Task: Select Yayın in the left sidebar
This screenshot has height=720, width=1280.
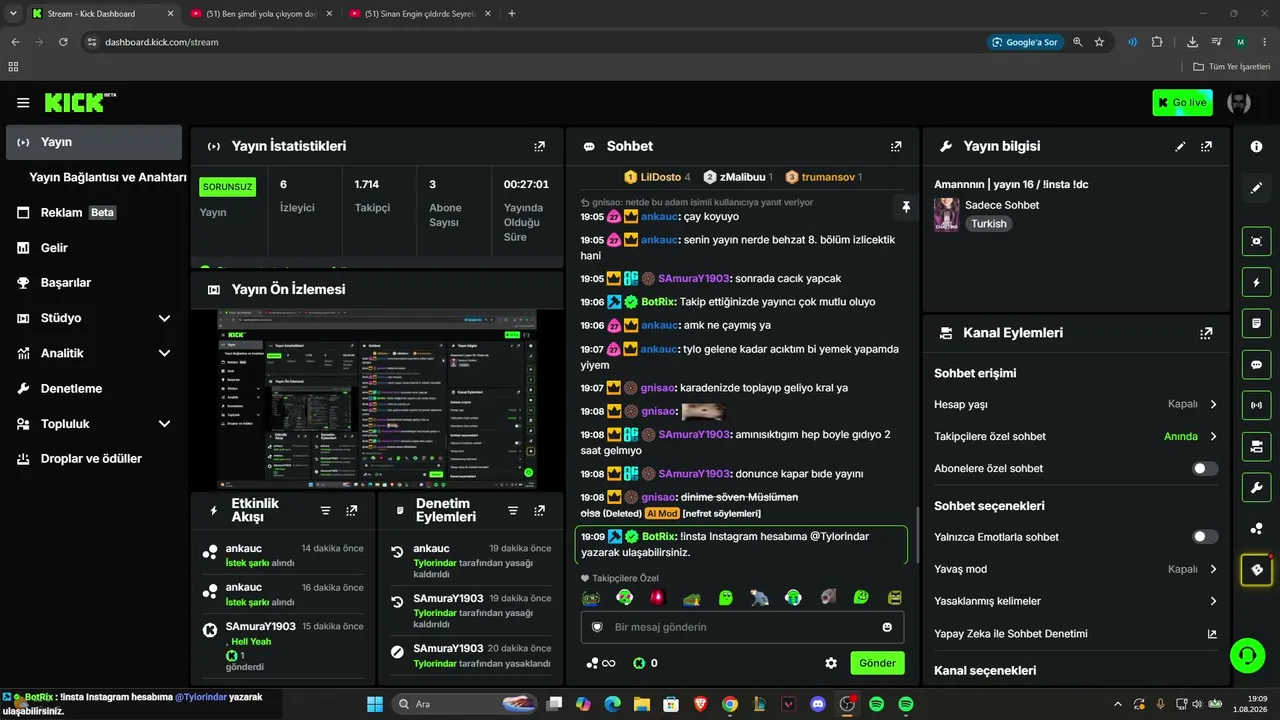Action: point(94,143)
